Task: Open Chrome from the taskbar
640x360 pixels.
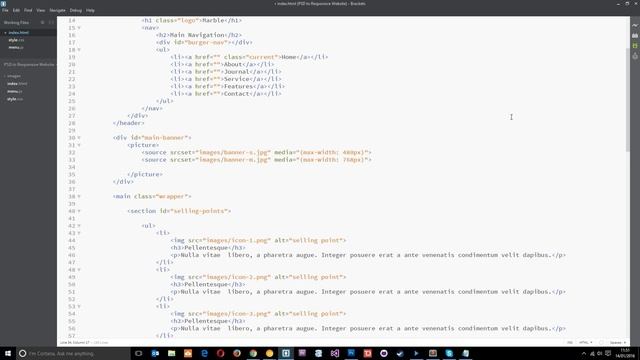Action: point(253,353)
